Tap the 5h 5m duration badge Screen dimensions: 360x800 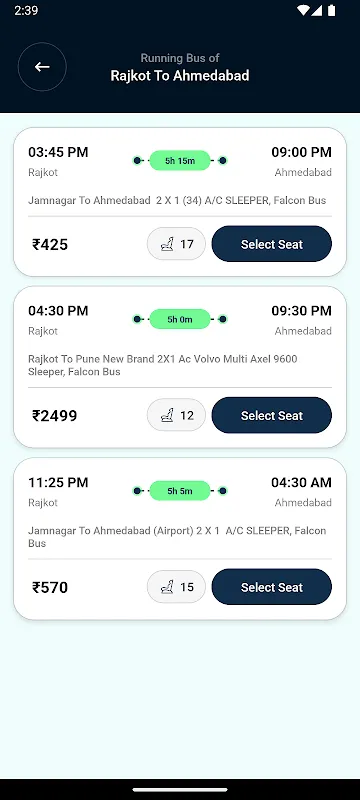[180, 491]
